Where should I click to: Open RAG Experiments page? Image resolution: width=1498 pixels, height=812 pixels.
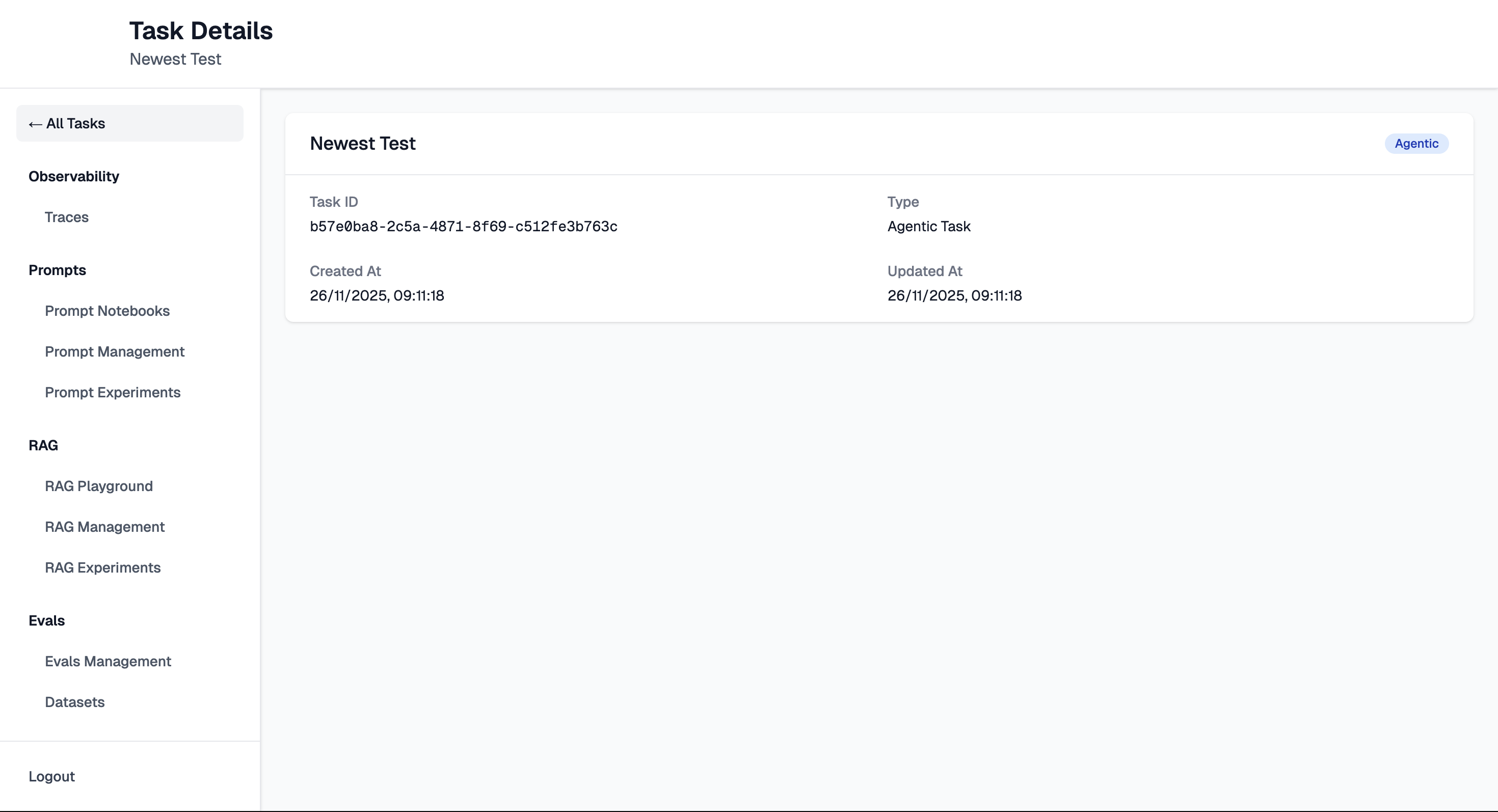click(102, 567)
